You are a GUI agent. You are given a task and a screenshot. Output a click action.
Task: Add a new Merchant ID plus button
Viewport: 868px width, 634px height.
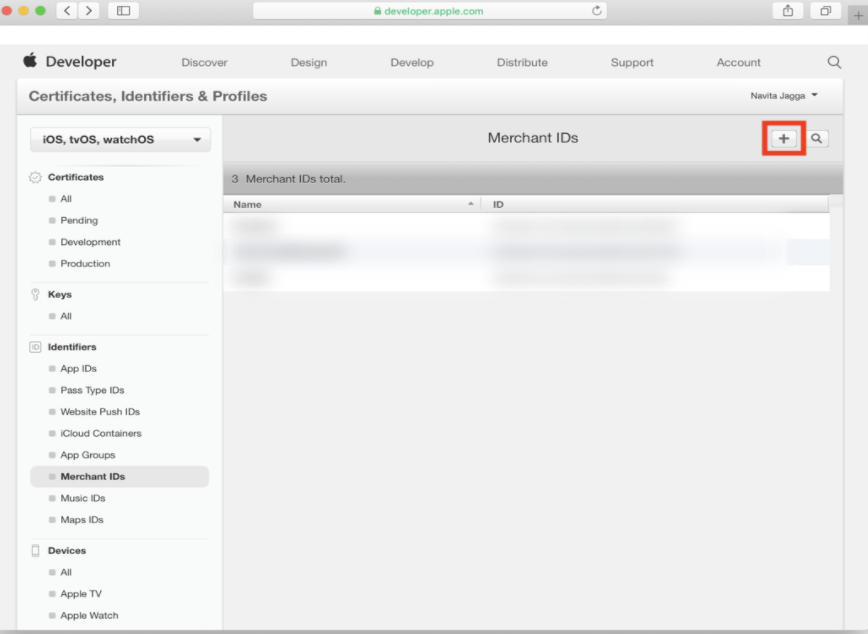(x=783, y=138)
